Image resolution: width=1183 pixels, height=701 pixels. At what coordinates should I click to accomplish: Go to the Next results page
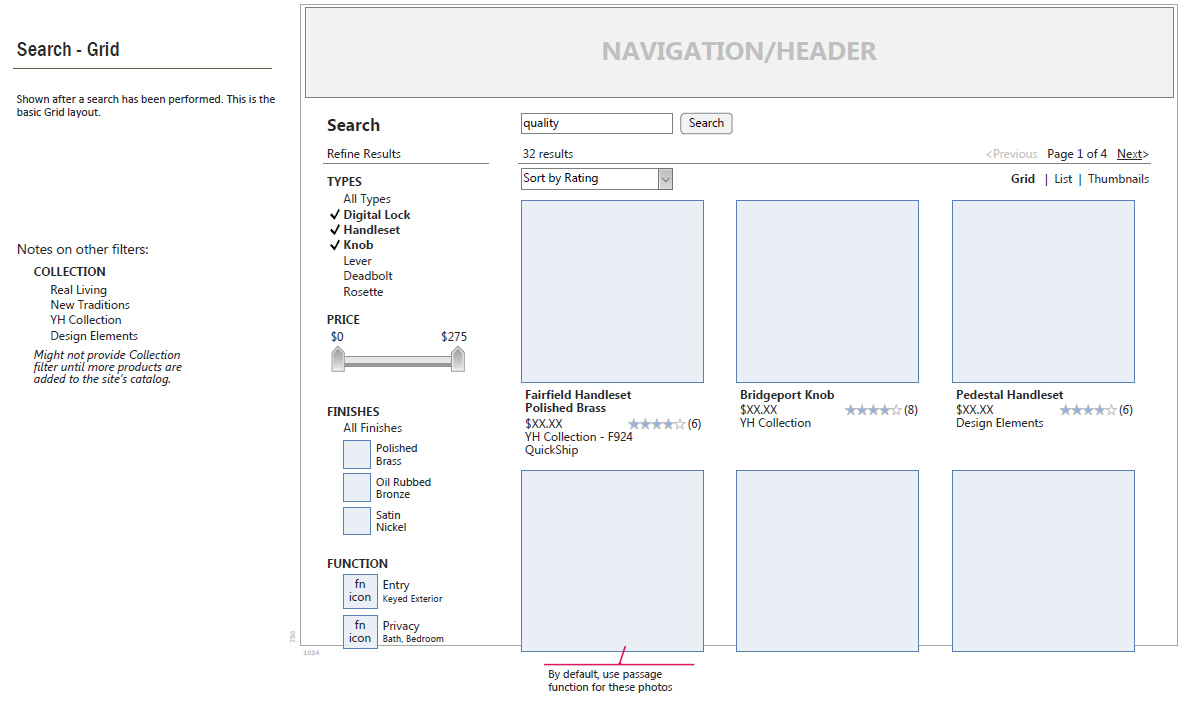[1132, 154]
